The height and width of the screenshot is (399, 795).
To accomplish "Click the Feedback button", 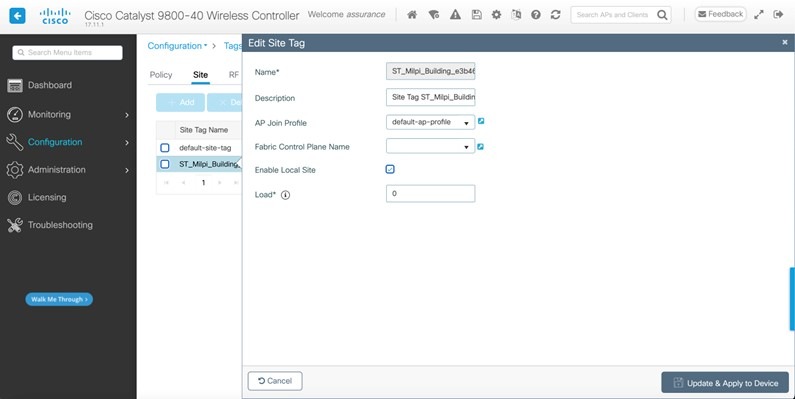I will [x=720, y=14].
